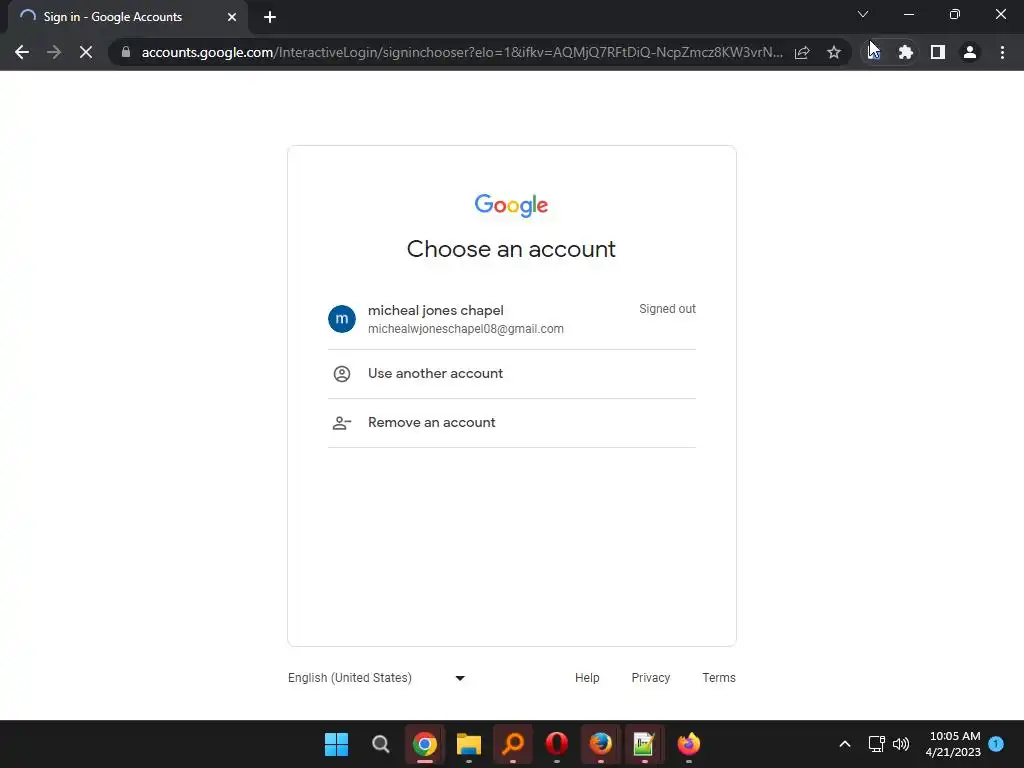Click the Google logo
This screenshot has width=1024, height=768.
[511, 205]
